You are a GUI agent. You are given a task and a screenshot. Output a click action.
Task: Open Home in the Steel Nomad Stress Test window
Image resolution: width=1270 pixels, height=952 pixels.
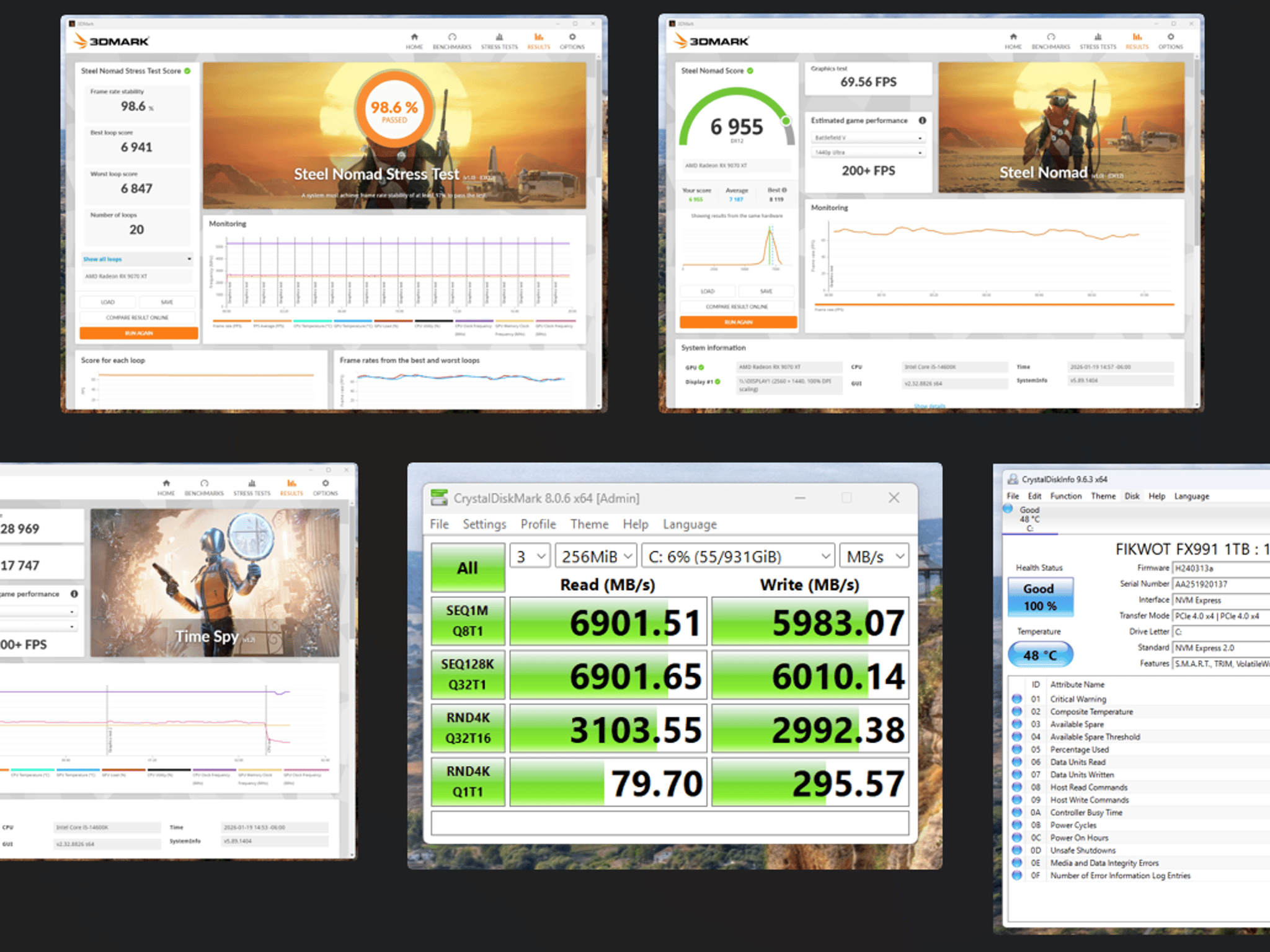click(414, 41)
